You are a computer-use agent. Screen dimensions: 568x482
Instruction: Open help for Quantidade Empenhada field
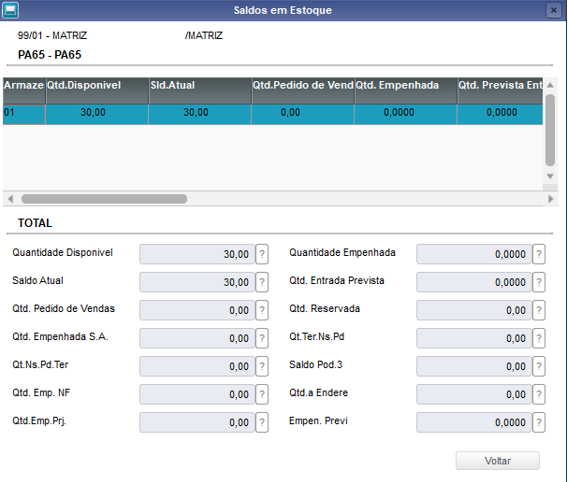[539, 254]
